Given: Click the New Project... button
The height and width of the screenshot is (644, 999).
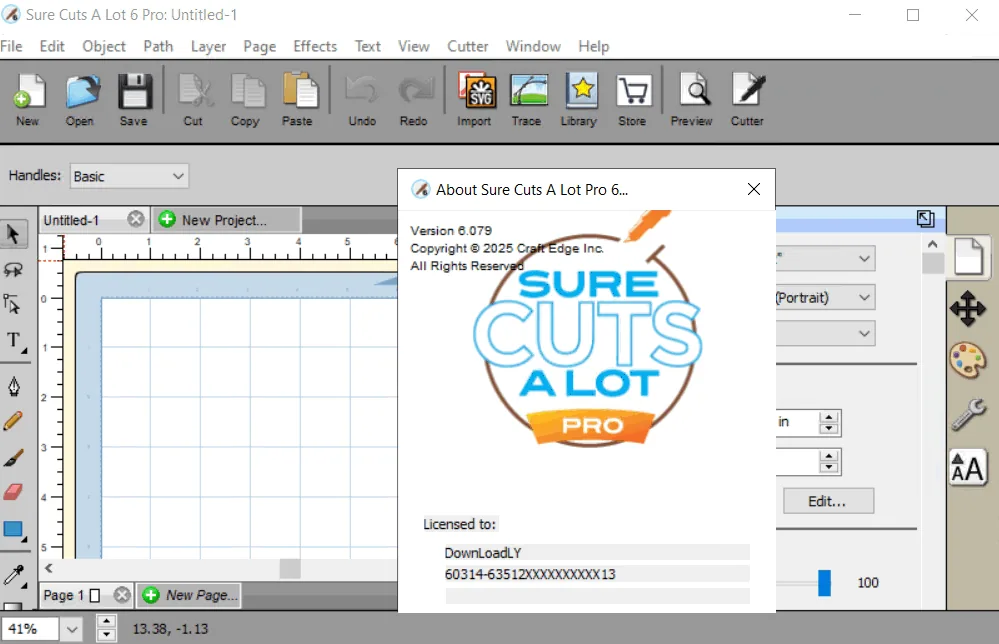Looking at the screenshot, I should tap(225, 220).
